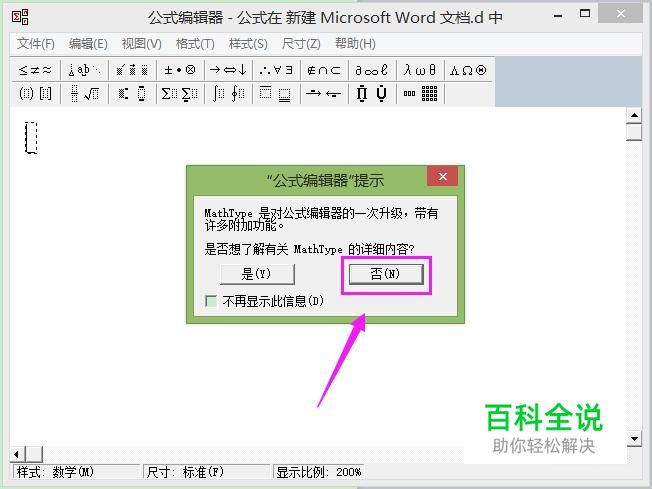Viewport: 652px width, 489px height.
Task: Click the empty equation slot in the editing area
Action: click(x=31, y=138)
